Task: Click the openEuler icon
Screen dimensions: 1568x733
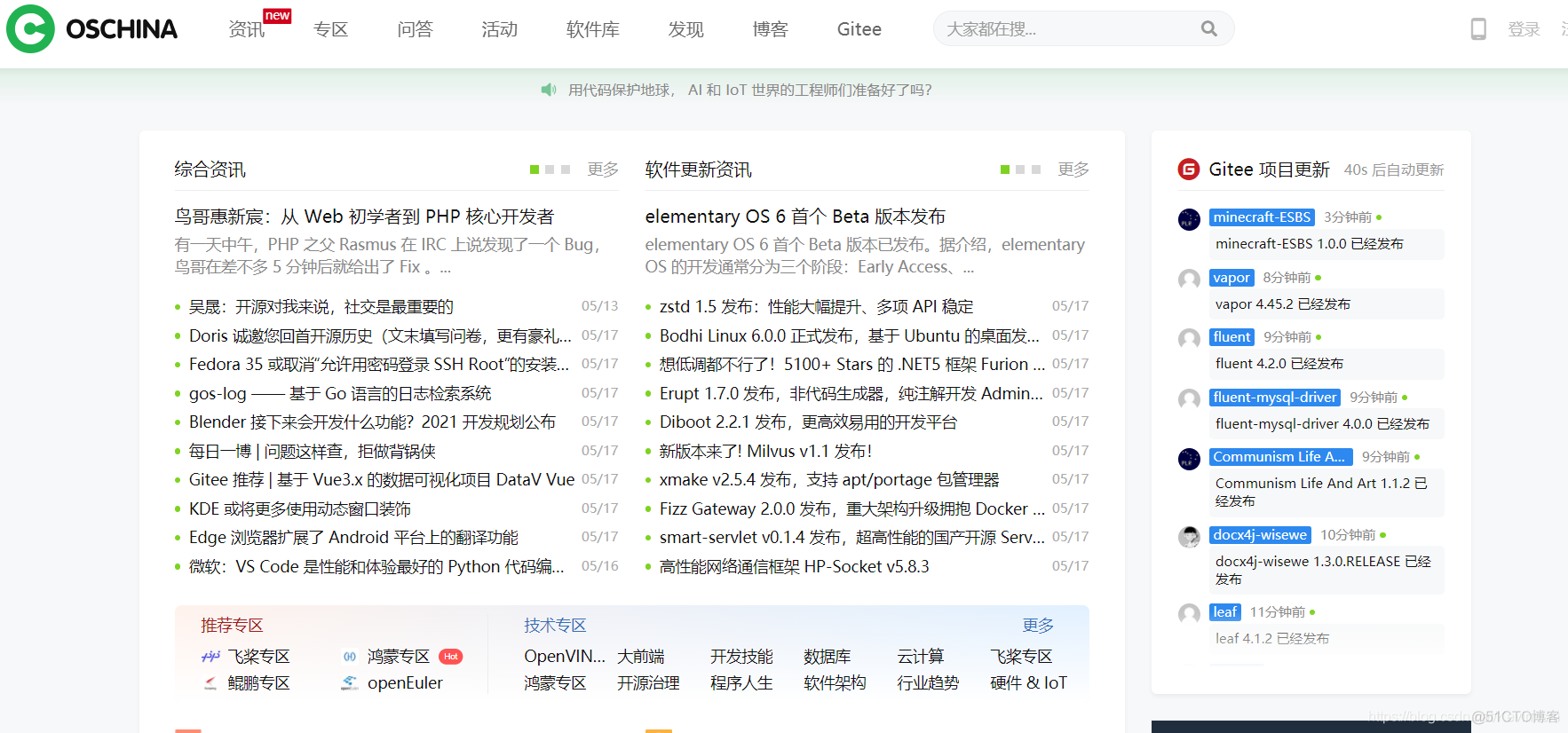Action: point(350,683)
